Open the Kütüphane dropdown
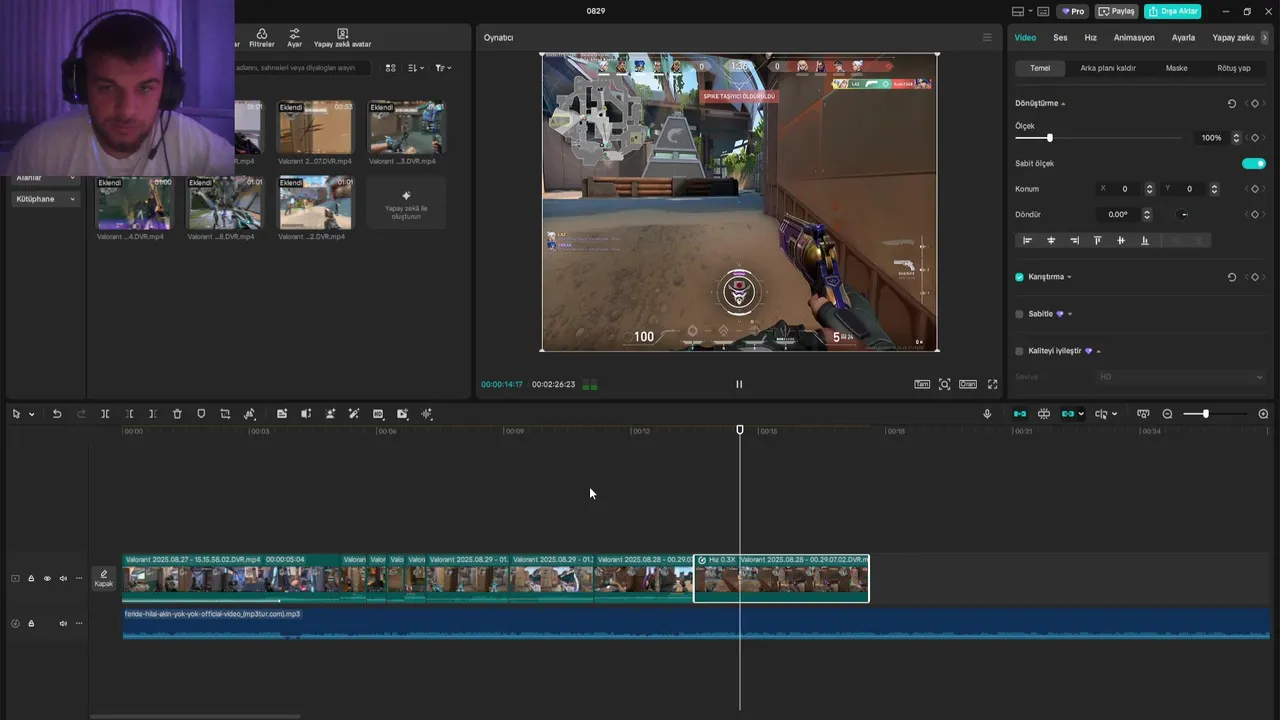Screen dimensions: 1280x720 point(45,199)
